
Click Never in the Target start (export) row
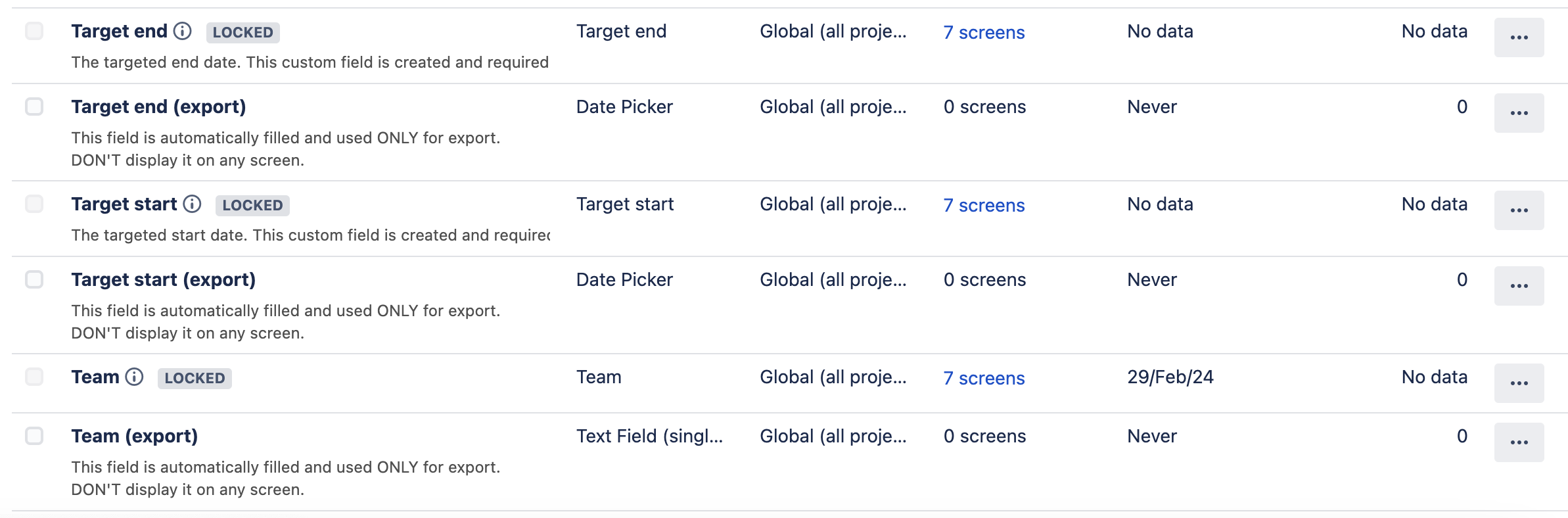pyautogui.click(x=1152, y=279)
